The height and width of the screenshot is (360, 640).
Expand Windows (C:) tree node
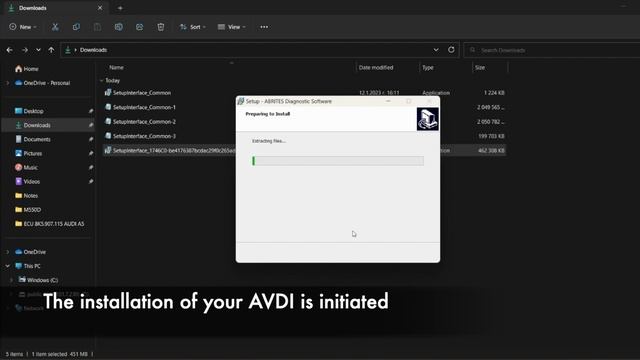tap(11, 280)
